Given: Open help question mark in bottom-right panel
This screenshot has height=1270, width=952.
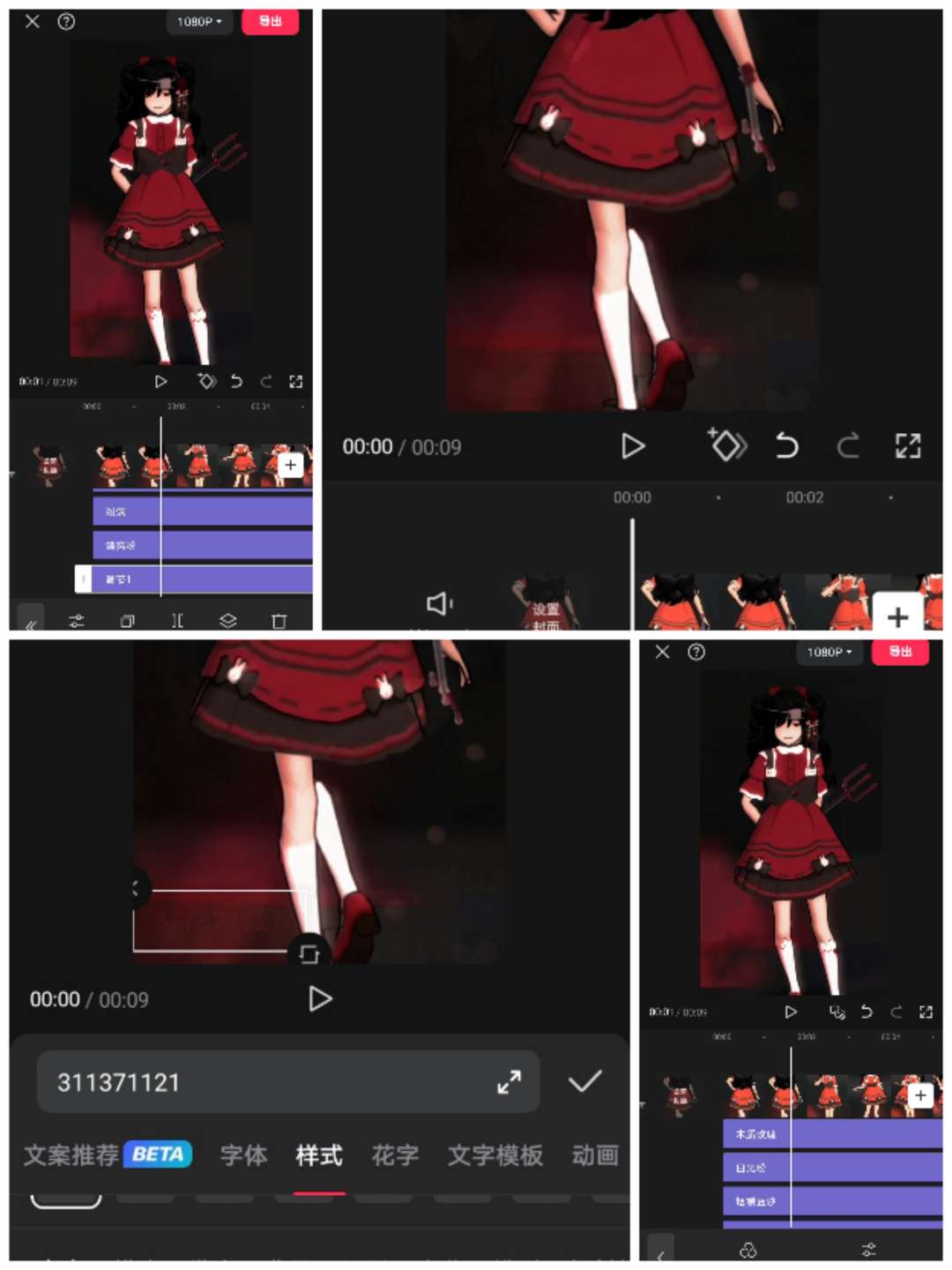Looking at the screenshot, I should (x=696, y=652).
